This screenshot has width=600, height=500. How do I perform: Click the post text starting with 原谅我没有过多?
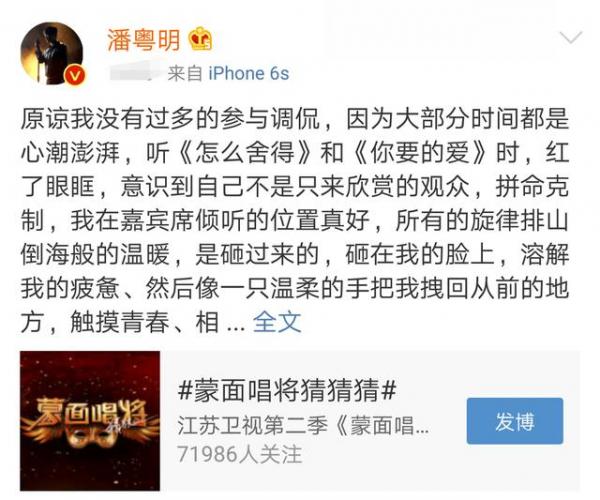[x=295, y=221]
